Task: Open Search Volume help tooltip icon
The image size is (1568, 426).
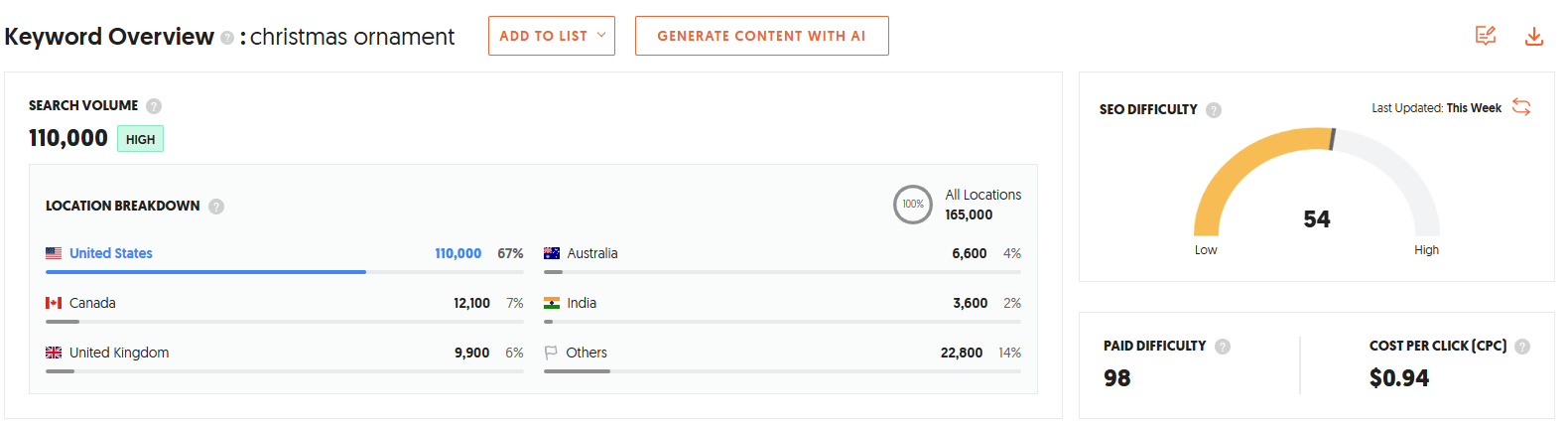Action: 154,106
